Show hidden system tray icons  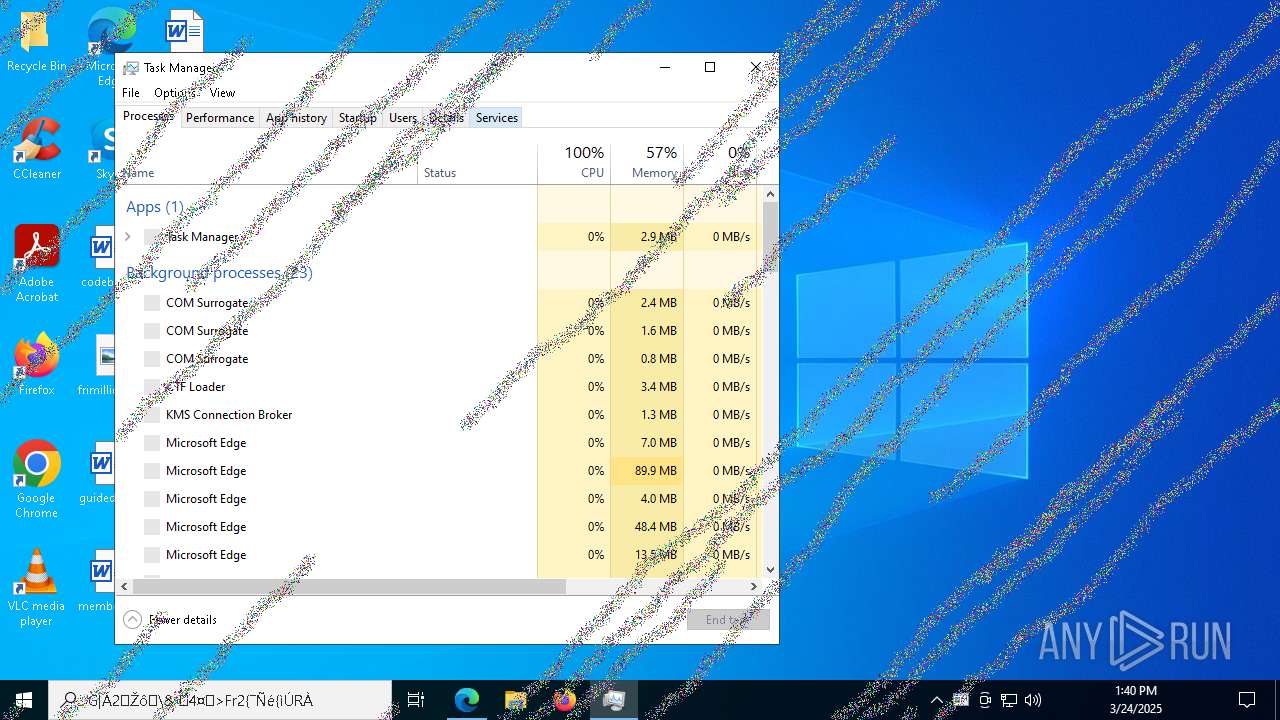tap(936, 700)
